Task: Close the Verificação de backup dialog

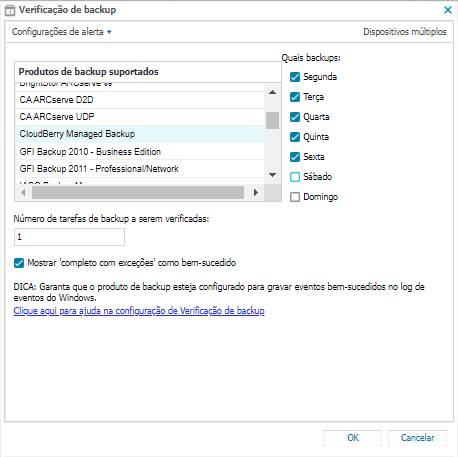Action: [x=448, y=10]
